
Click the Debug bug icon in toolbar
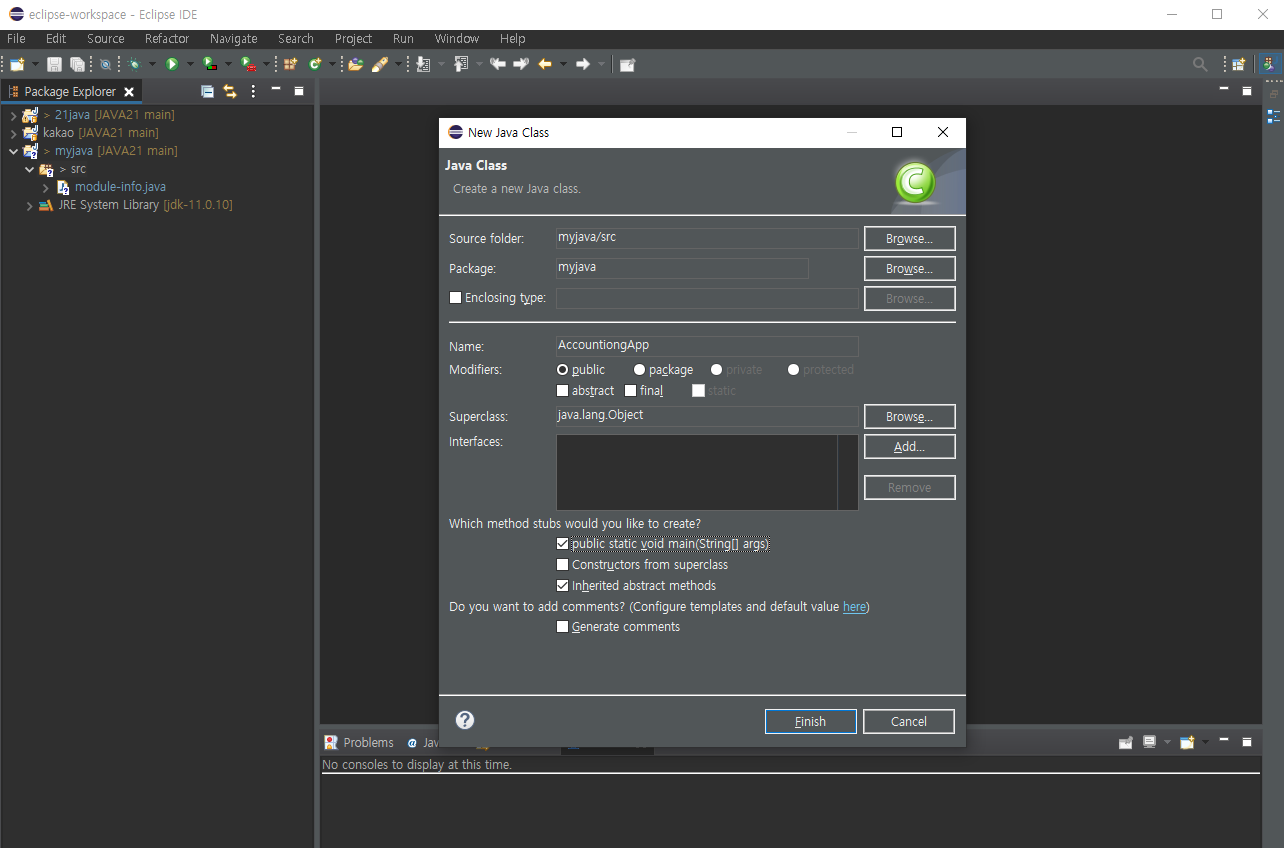(x=134, y=64)
